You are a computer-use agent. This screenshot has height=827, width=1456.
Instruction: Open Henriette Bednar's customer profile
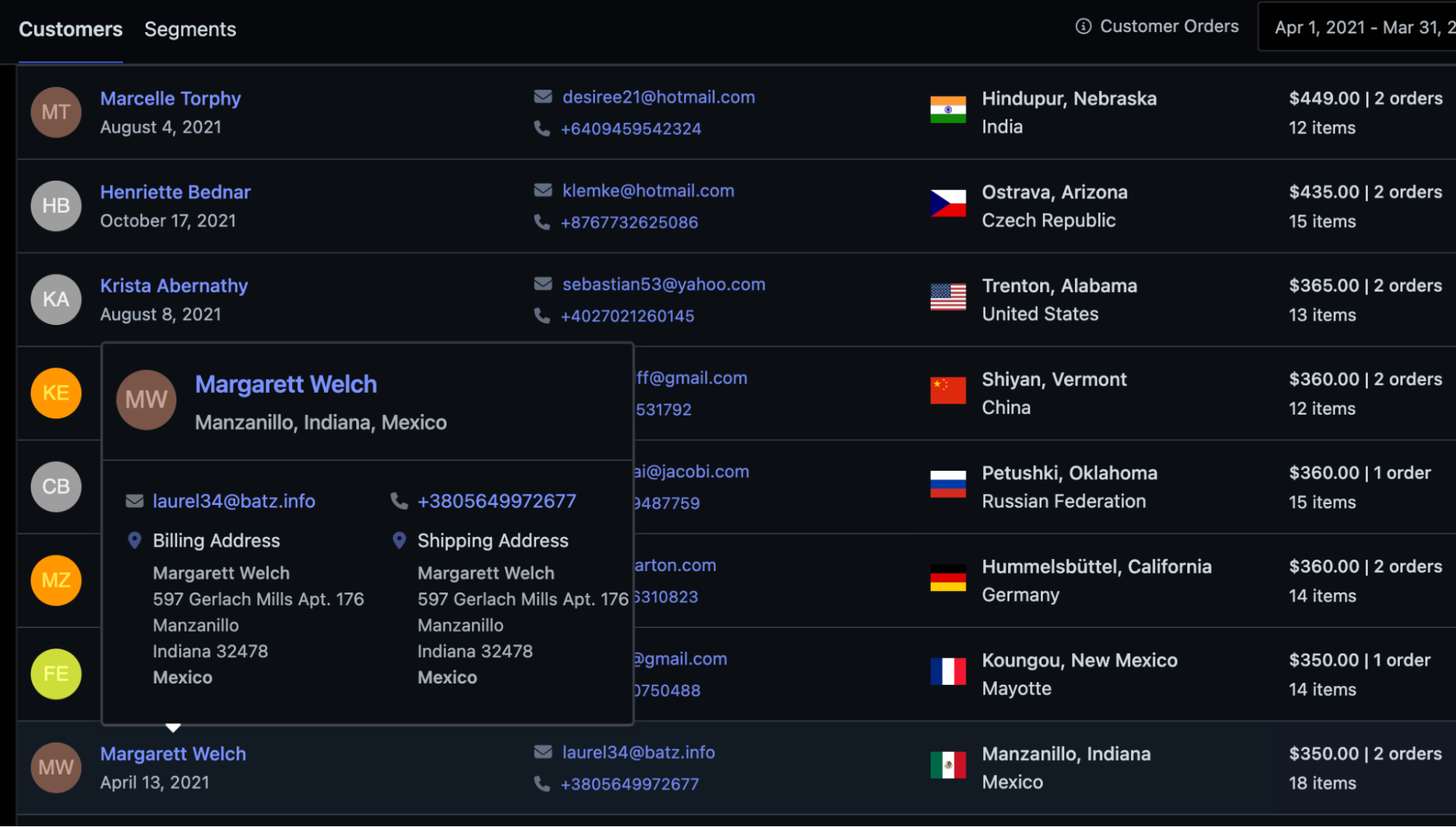tap(175, 192)
